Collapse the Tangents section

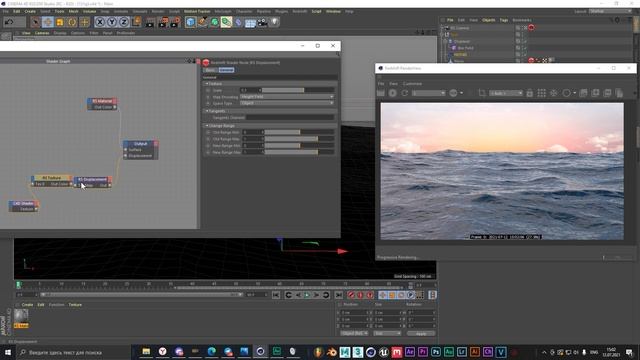click(x=207, y=111)
